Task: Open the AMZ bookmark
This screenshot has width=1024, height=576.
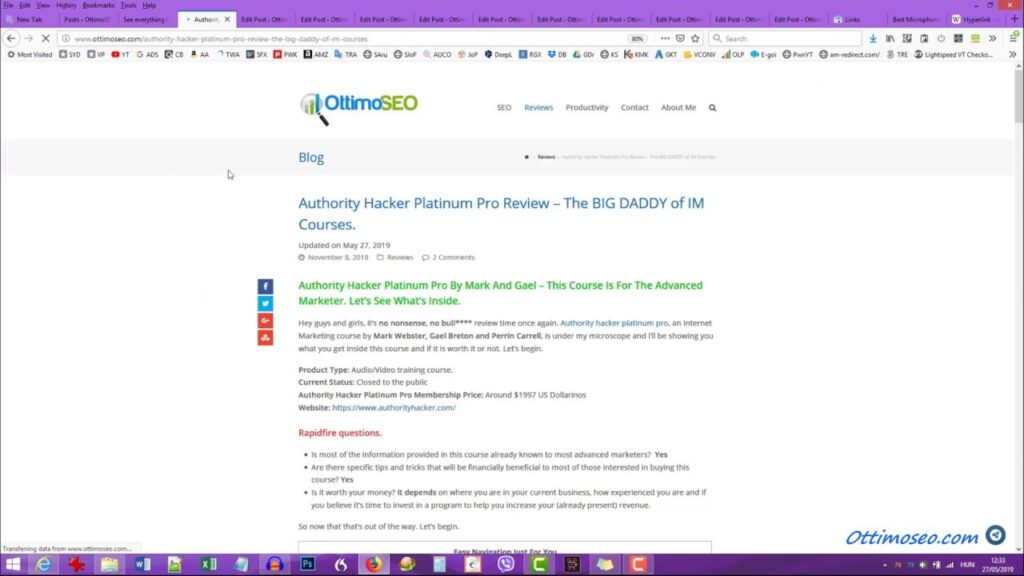Action: pos(316,55)
